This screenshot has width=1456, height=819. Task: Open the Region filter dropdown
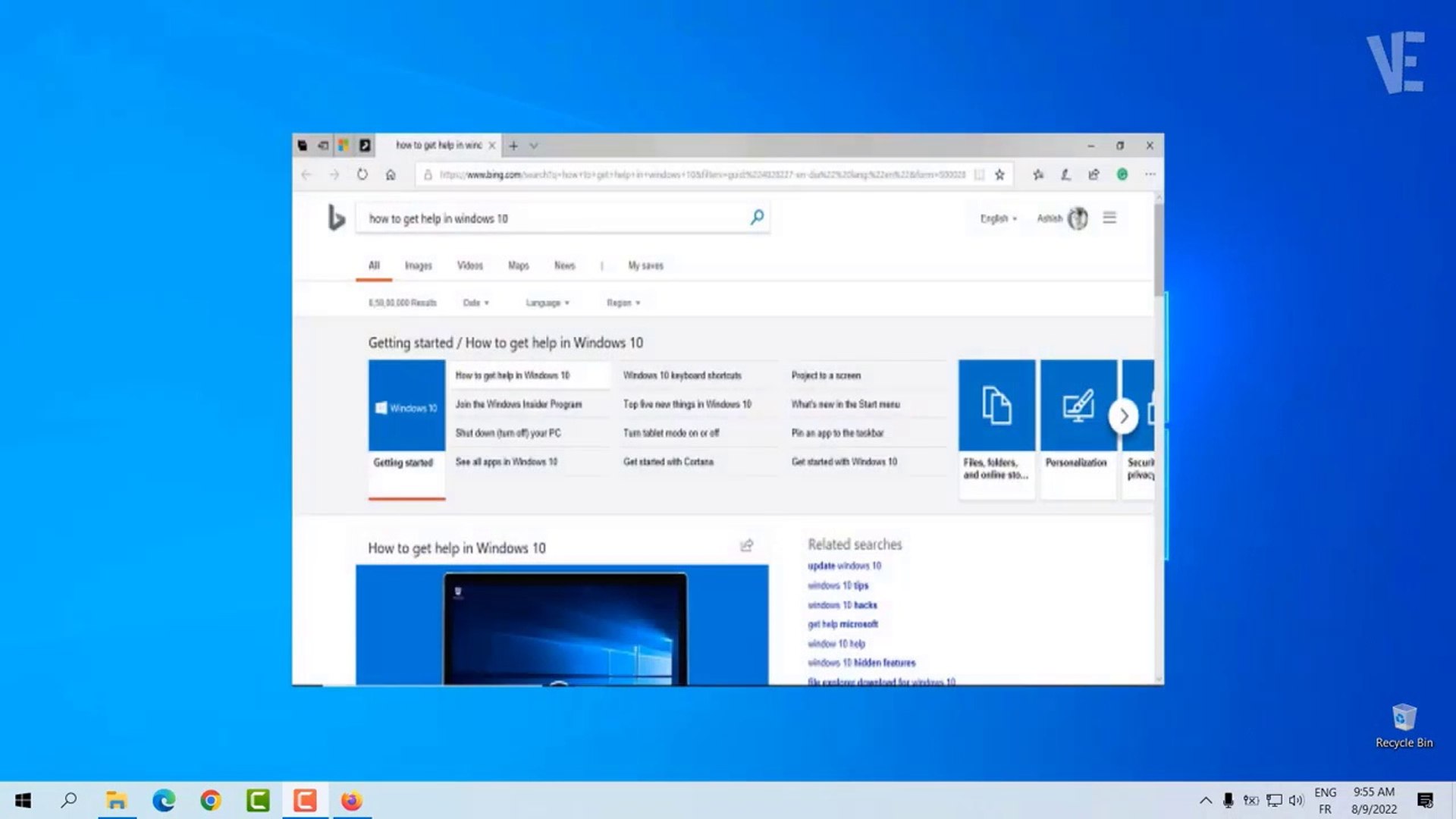tap(623, 303)
